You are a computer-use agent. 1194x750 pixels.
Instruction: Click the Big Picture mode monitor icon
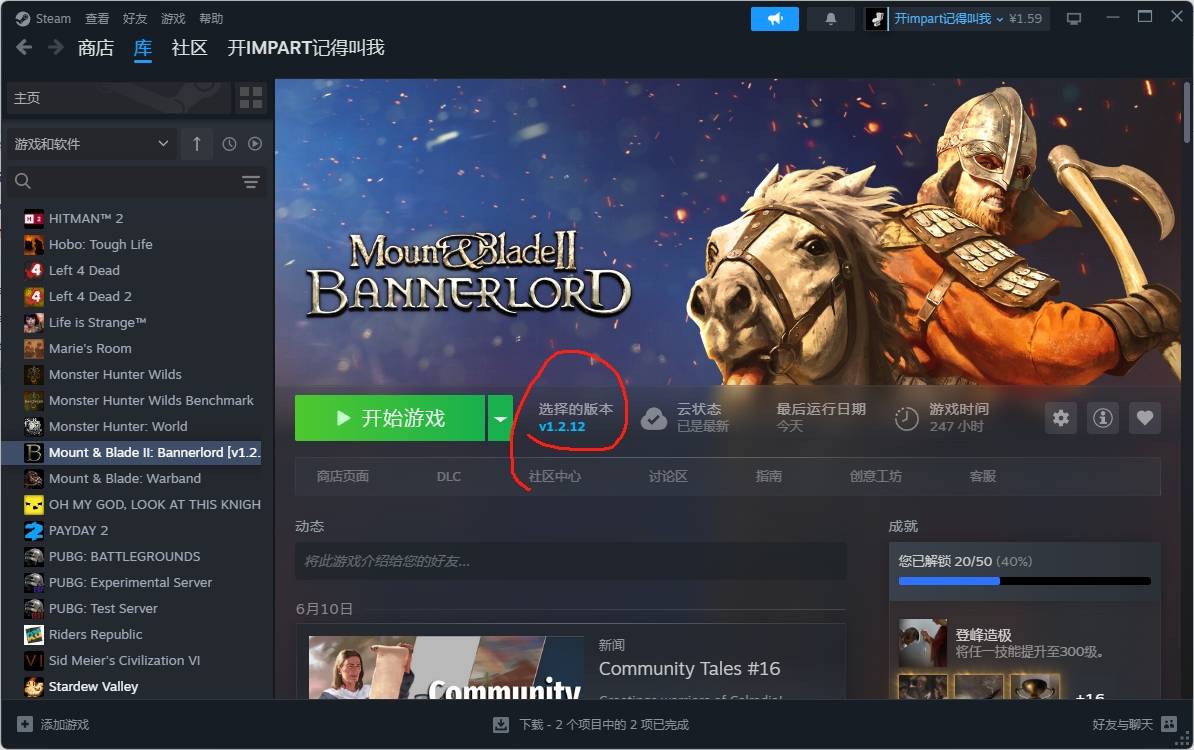[x=1074, y=19]
